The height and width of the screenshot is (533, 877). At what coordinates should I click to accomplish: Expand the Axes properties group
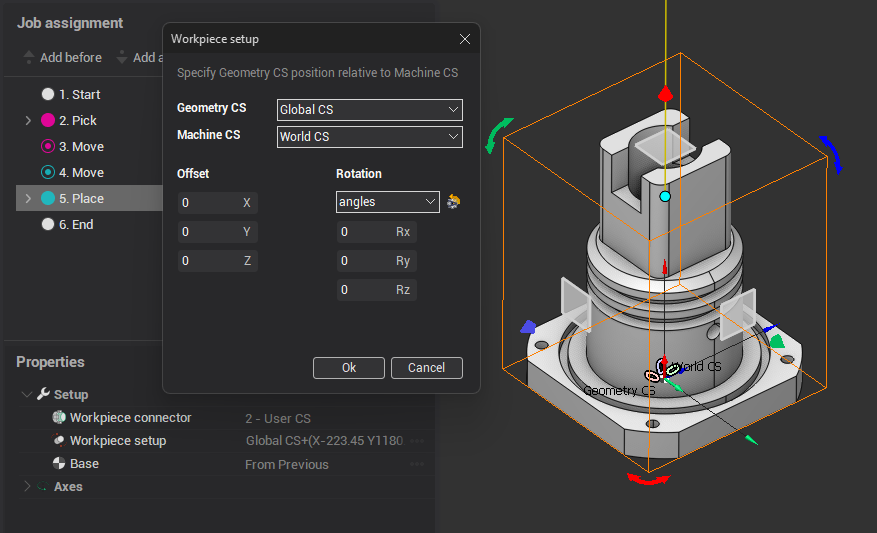tap(27, 487)
